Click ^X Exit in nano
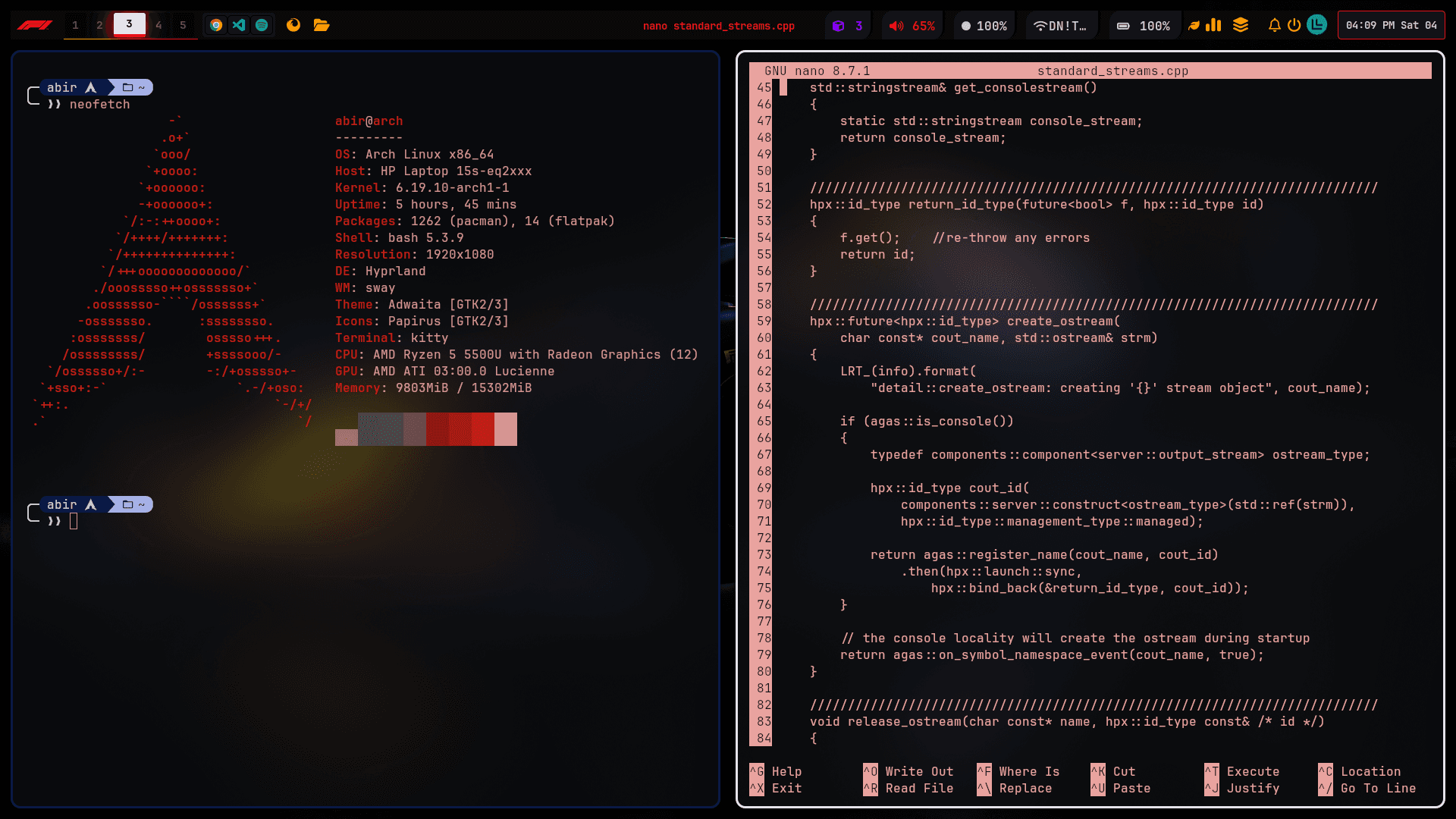The width and height of the screenshot is (1456, 819). pyautogui.click(x=775, y=788)
